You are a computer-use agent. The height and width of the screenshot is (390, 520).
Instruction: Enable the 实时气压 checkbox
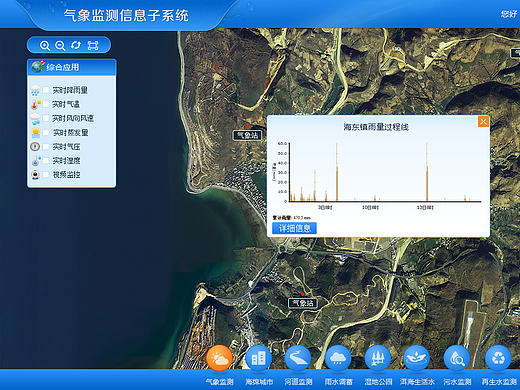pos(46,147)
